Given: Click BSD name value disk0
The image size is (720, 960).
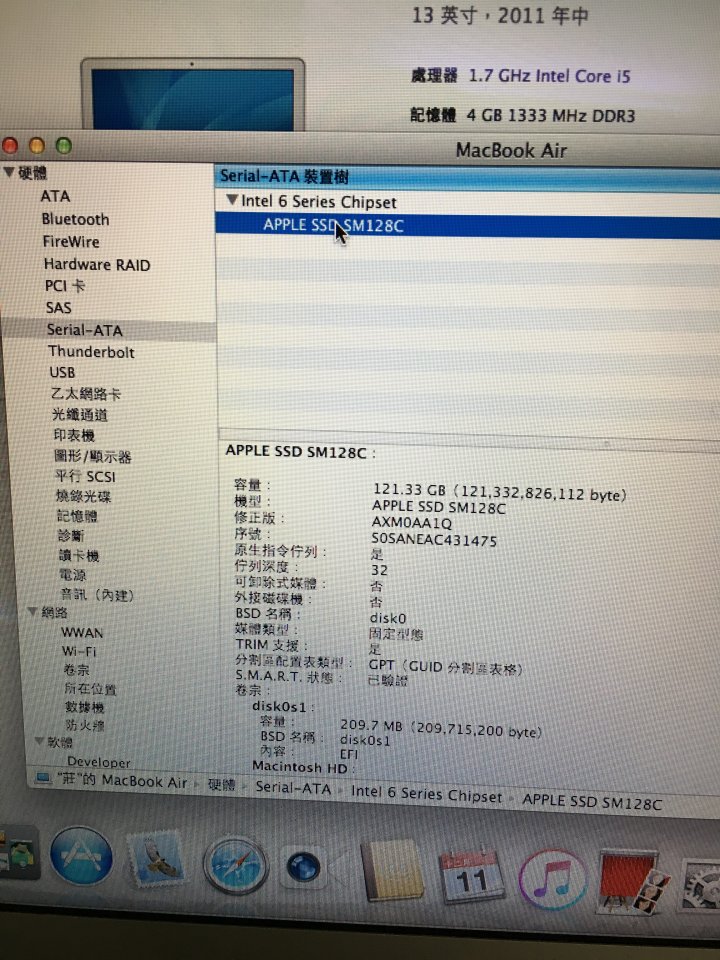Looking at the screenshot, I should pyautogui.click(x=388, y=618).
